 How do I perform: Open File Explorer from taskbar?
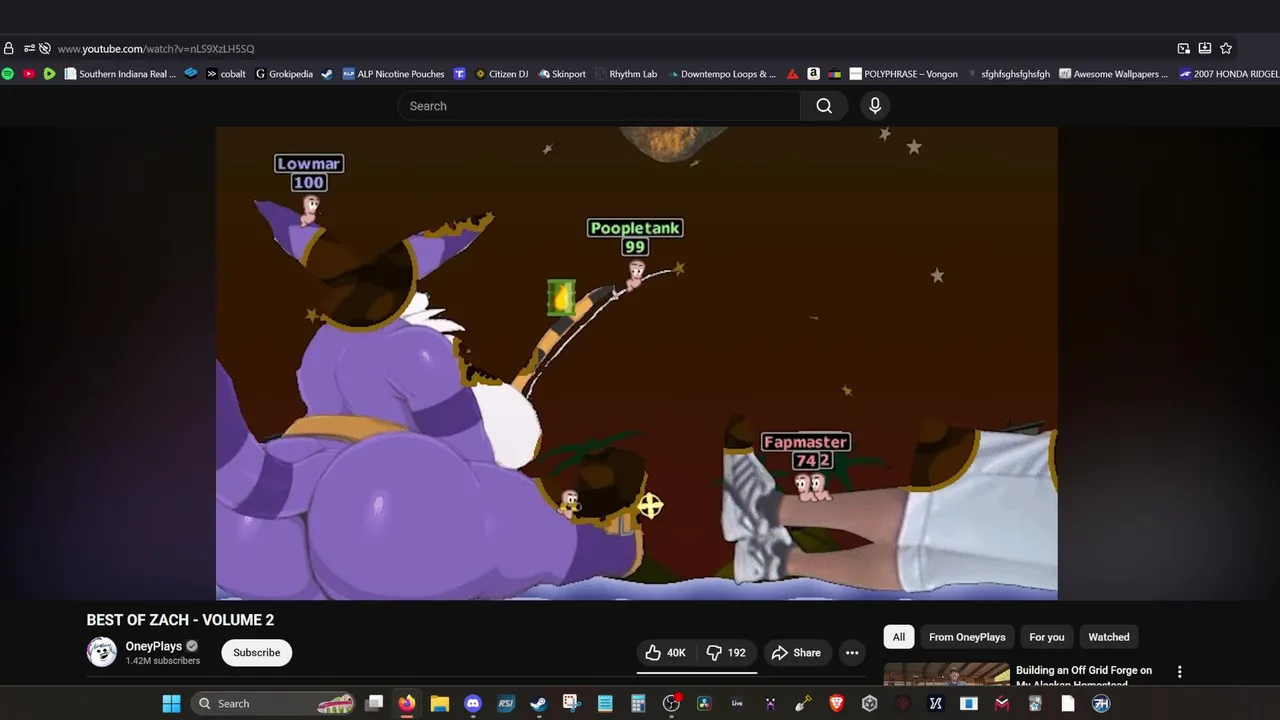pyautogui.click(x=440, y=704)
